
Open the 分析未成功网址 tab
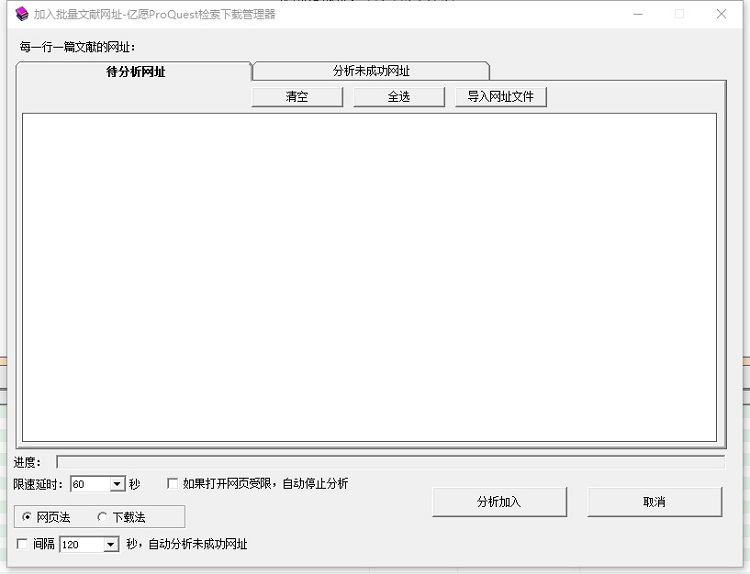[x=371, y=71]
